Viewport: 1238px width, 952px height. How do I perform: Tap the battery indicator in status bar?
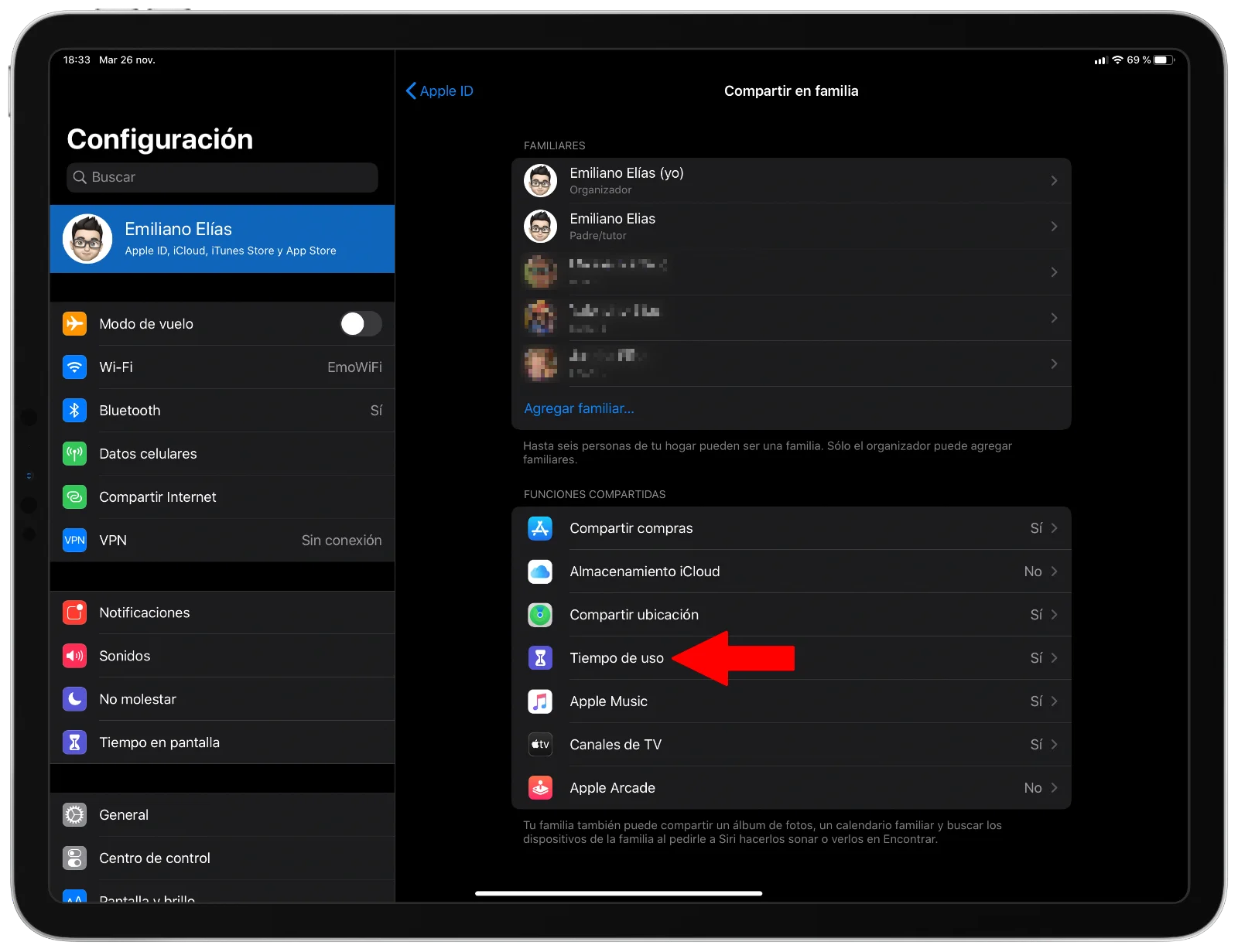point(1164,60)
